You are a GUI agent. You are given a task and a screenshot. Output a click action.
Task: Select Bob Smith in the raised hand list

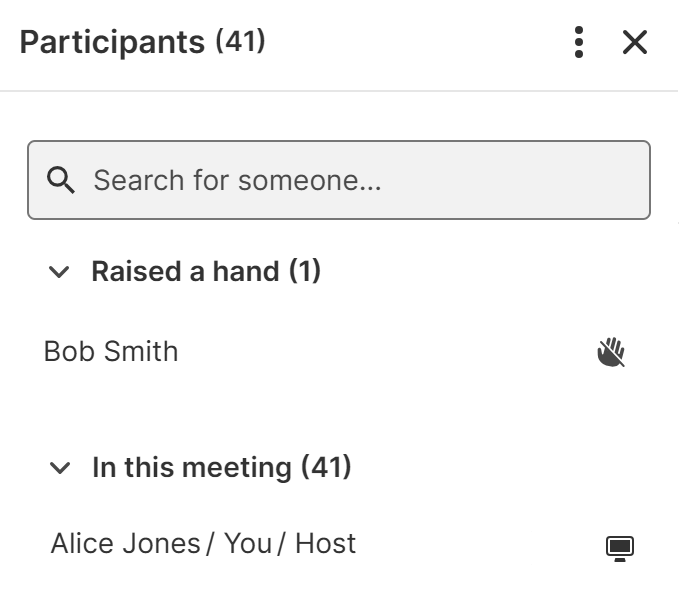111,352
